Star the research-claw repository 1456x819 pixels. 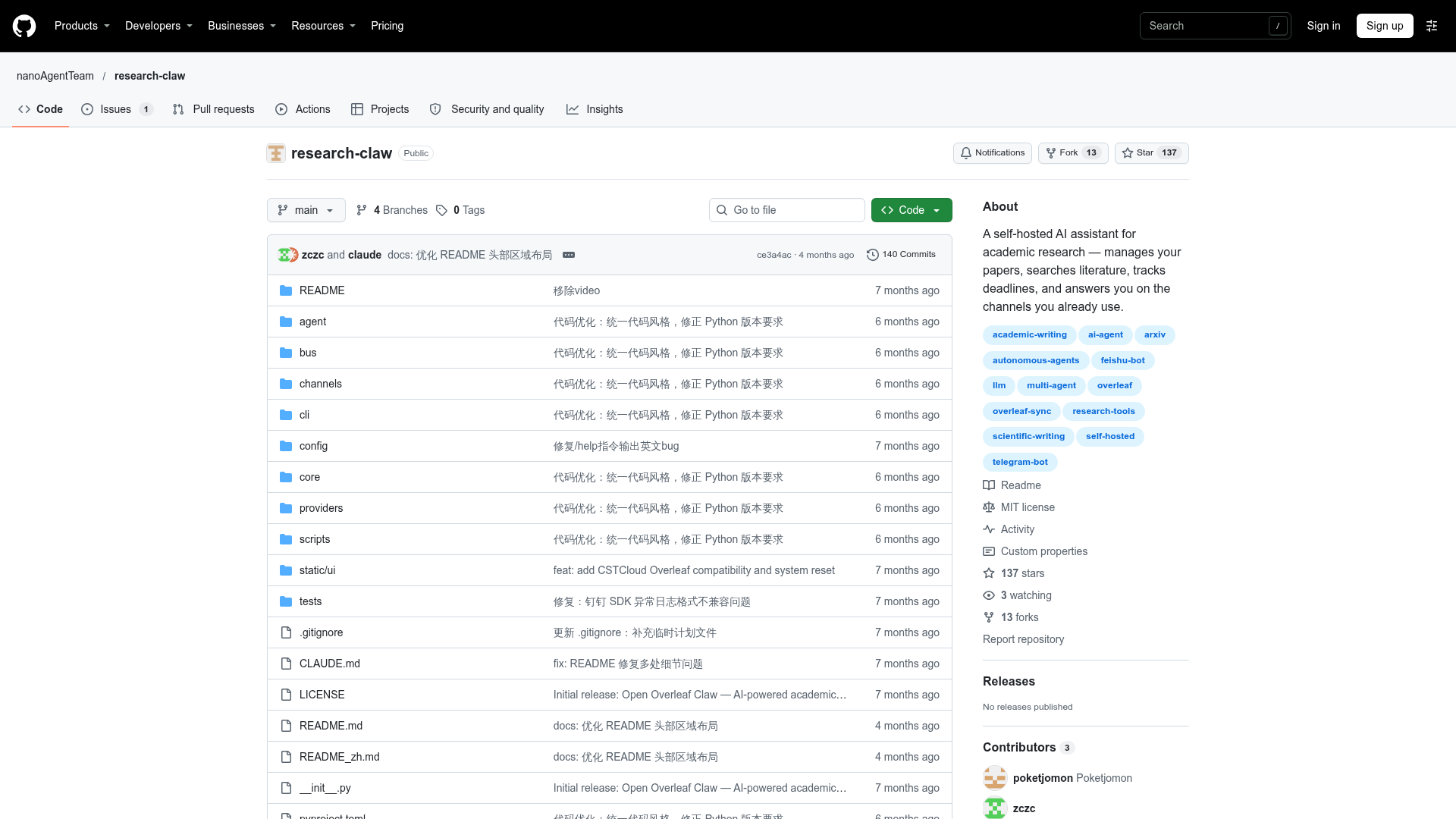1151,153
